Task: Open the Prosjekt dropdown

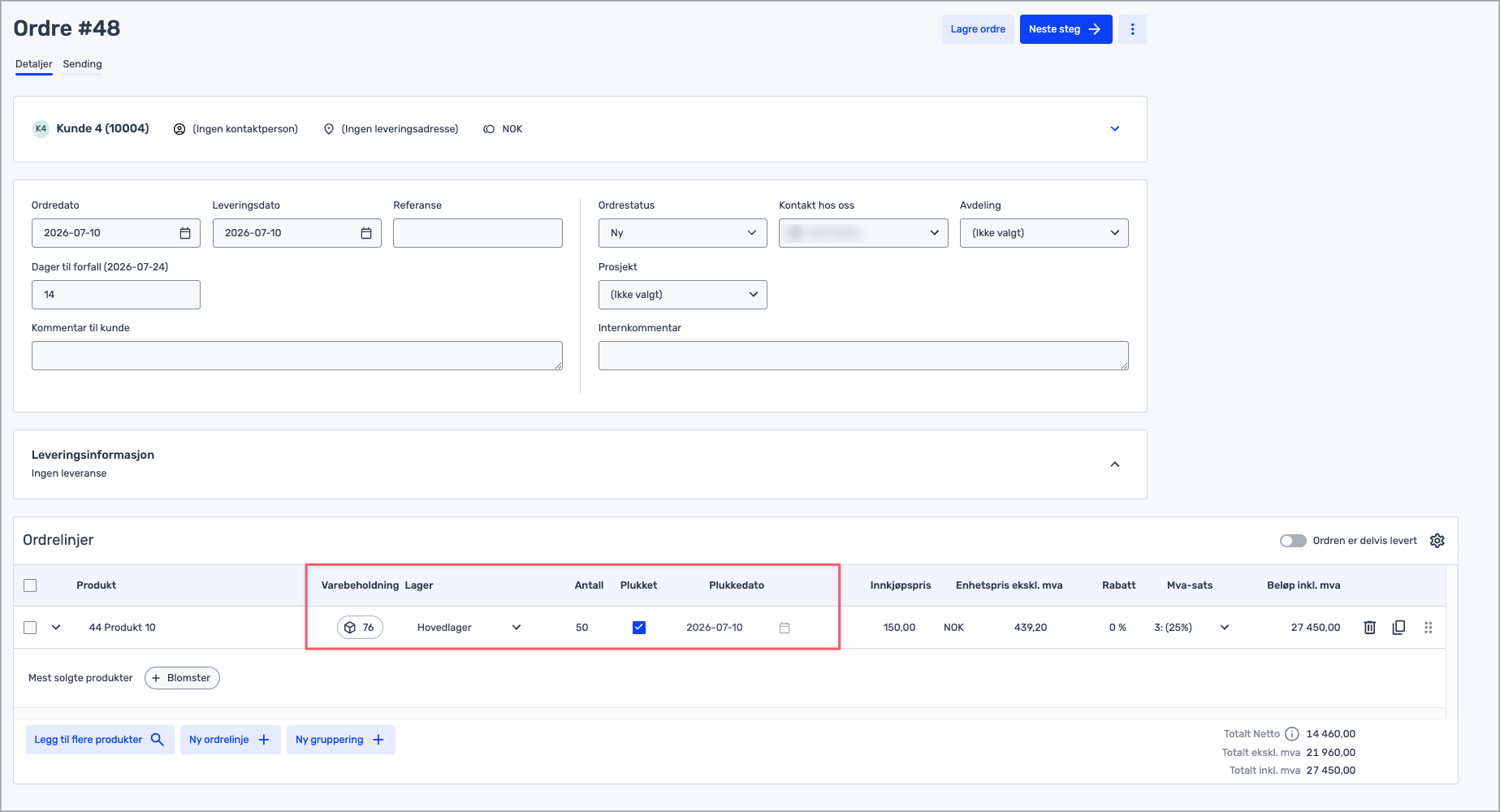Action: [x=682, y=295]
